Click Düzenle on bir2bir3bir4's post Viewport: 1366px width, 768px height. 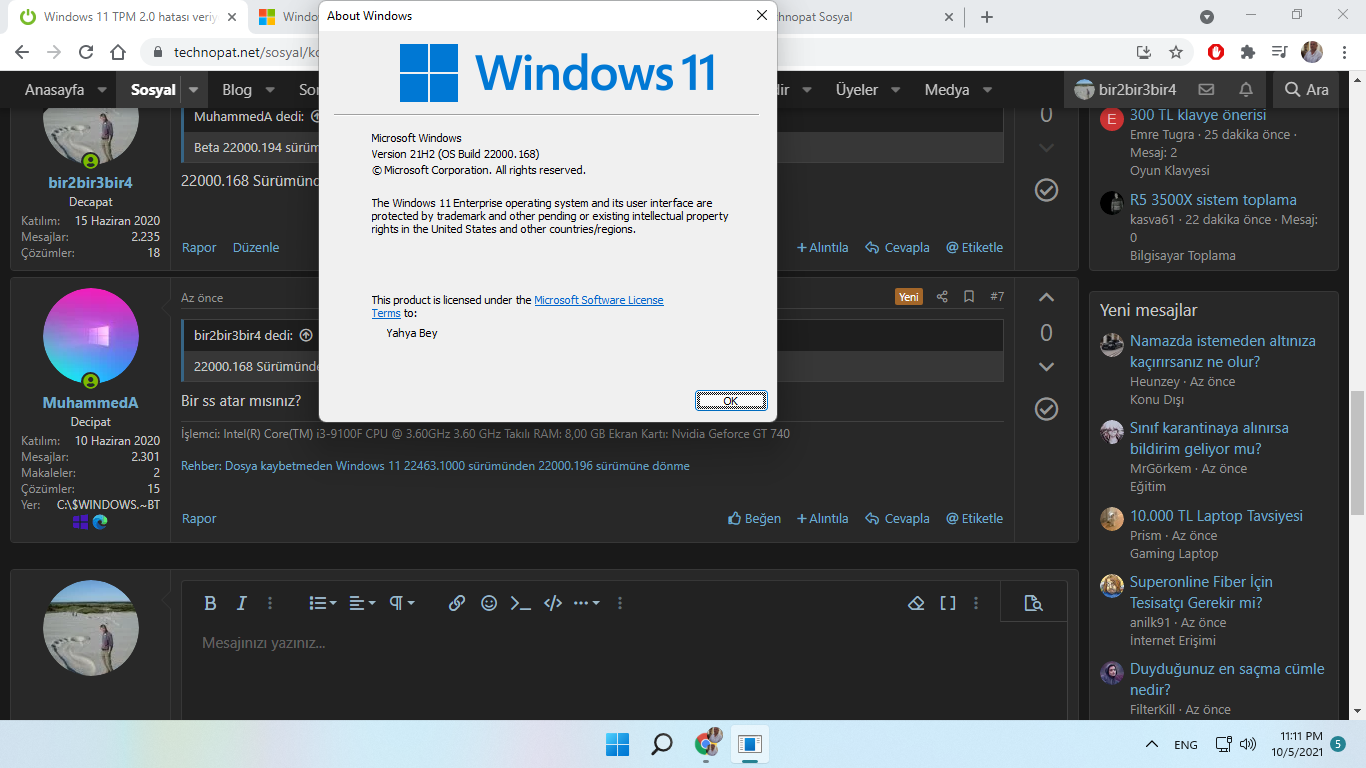(256, 247)
